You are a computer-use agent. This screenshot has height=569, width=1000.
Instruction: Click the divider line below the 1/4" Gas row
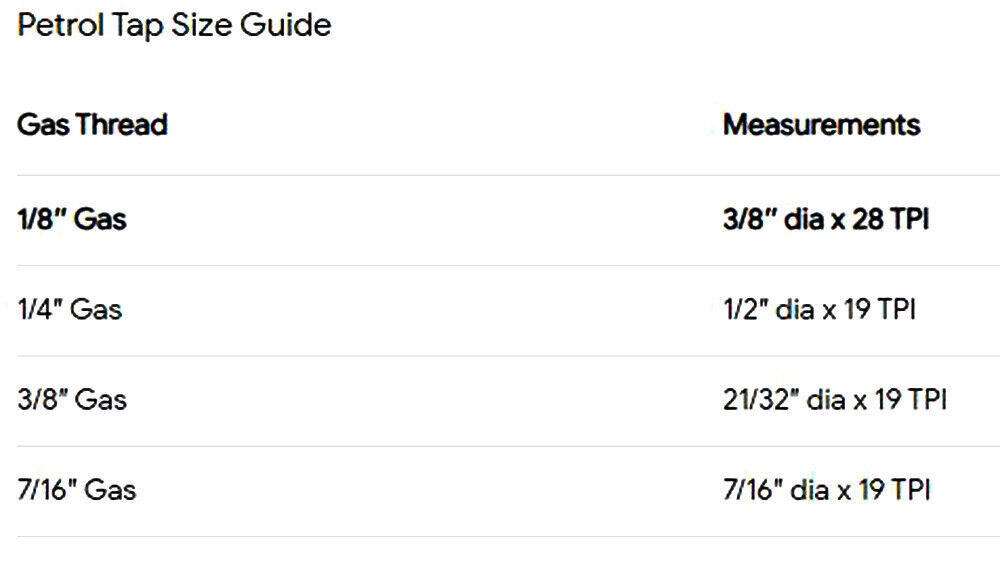[x=500, y=355]
